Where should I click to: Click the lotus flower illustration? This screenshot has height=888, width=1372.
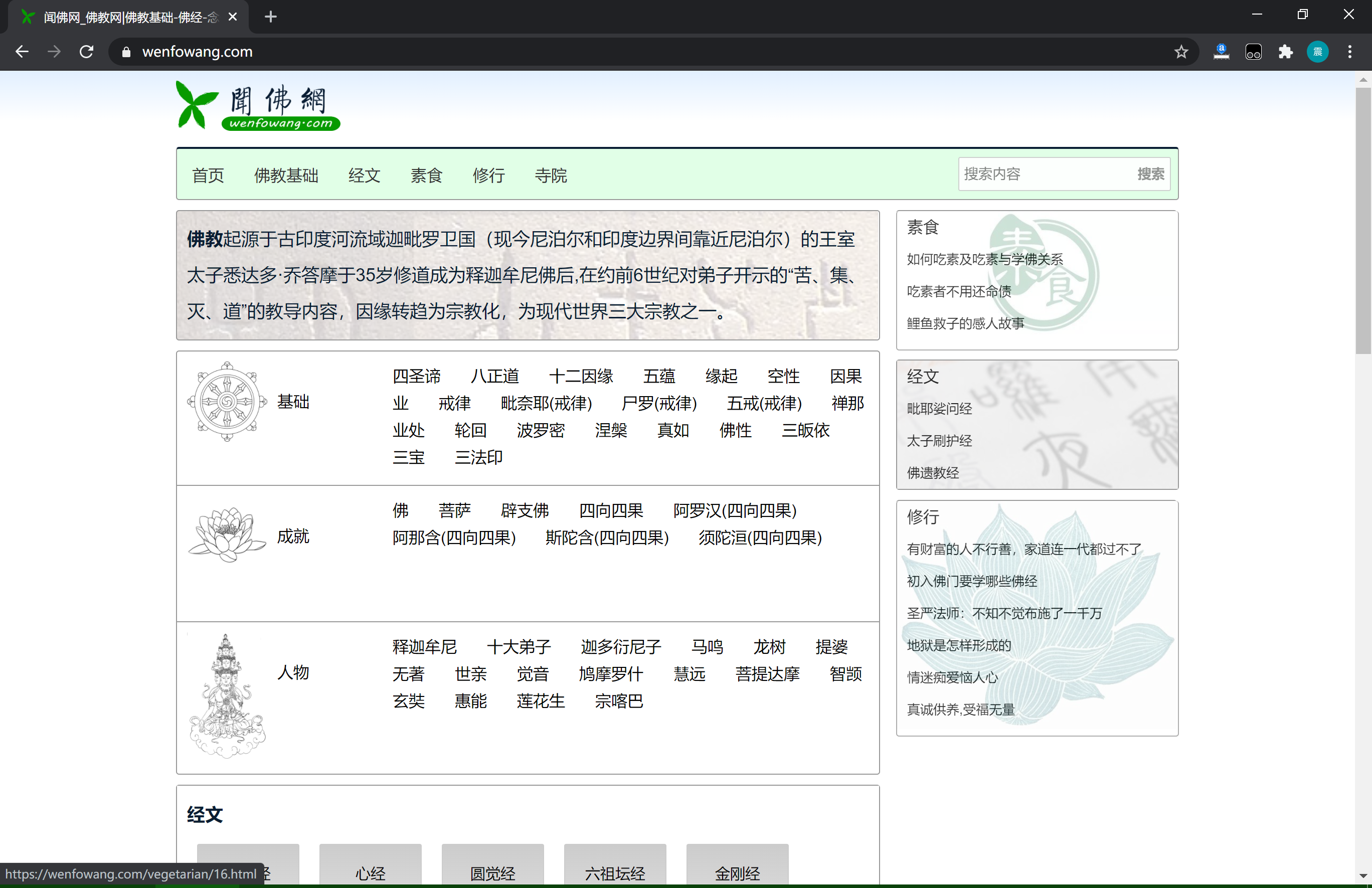click(227, 535)
